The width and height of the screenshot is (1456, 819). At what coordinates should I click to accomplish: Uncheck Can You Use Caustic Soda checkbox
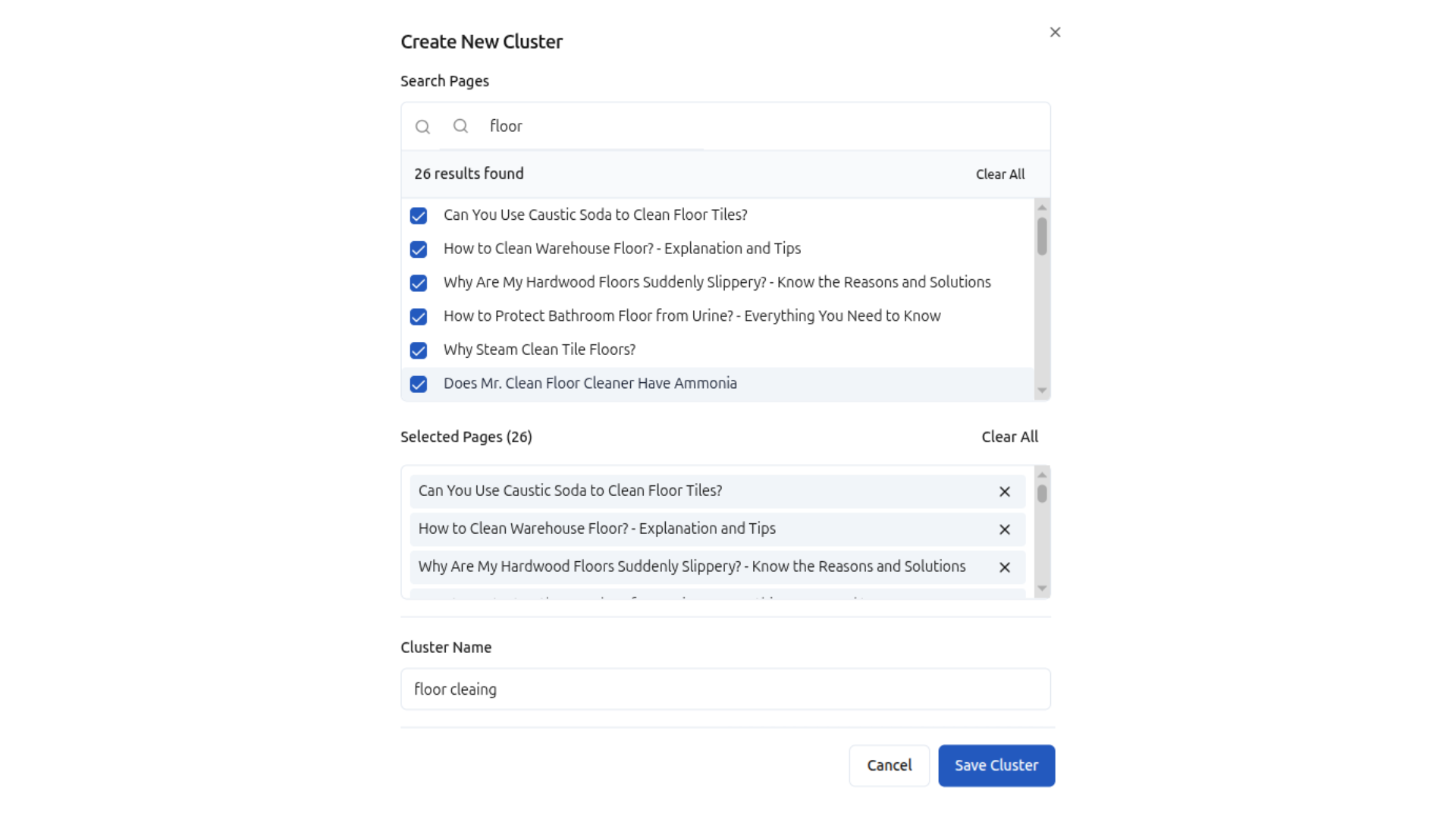click(419, 216)
